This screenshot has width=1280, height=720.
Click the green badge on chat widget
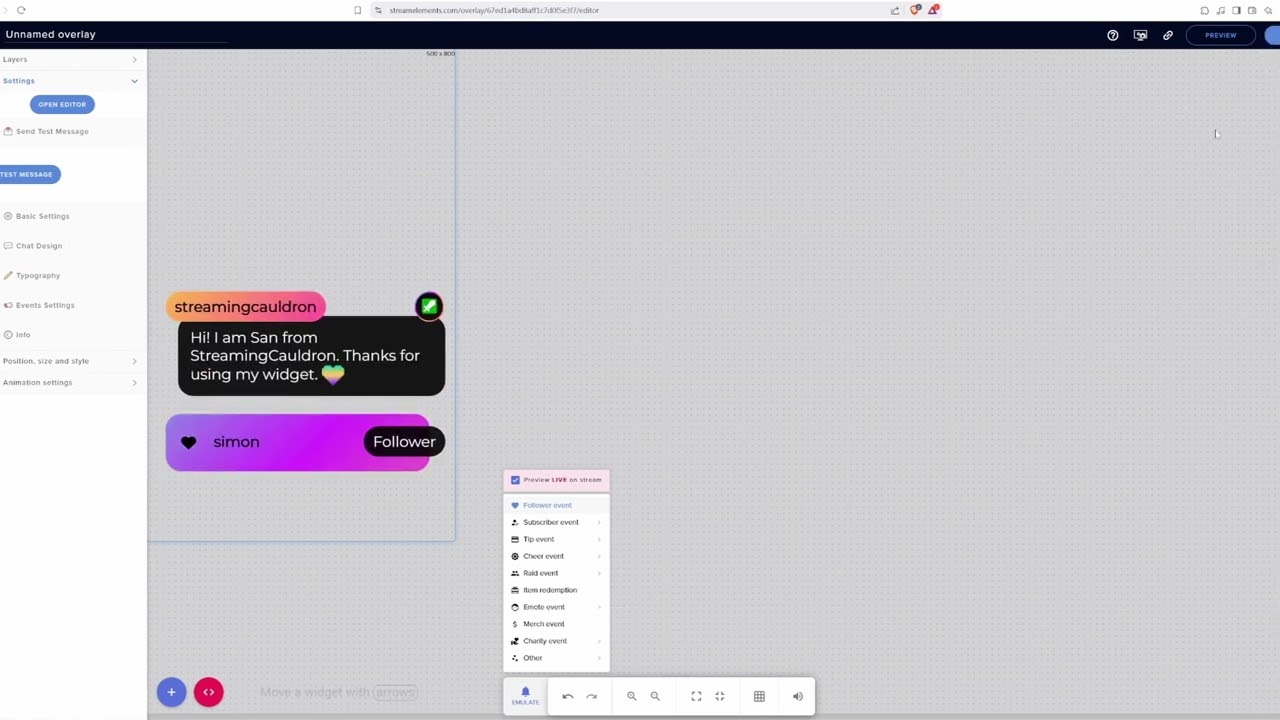tap(429, 306)
